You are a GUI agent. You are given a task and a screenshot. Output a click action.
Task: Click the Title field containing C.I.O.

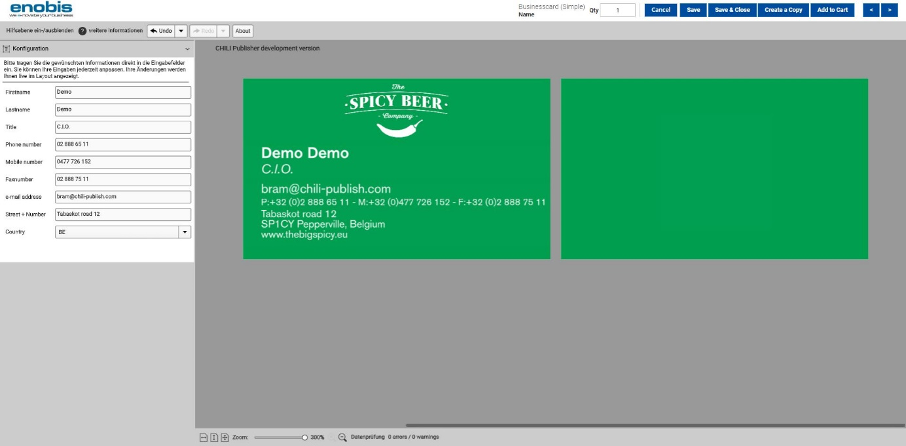[123, 127]
